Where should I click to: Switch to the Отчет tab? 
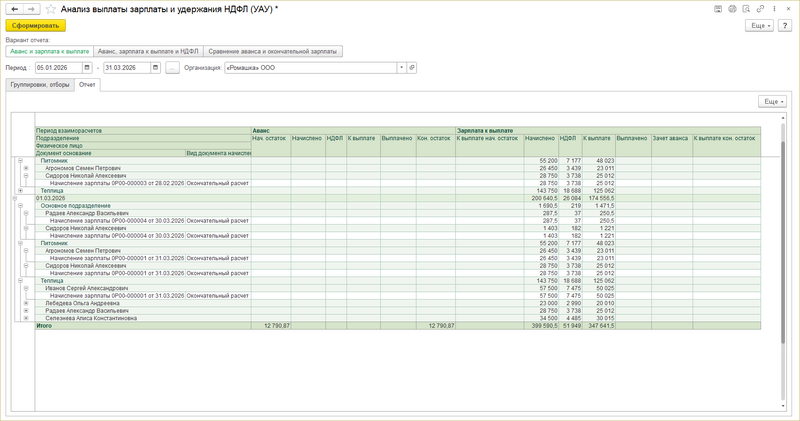(87, 85)
